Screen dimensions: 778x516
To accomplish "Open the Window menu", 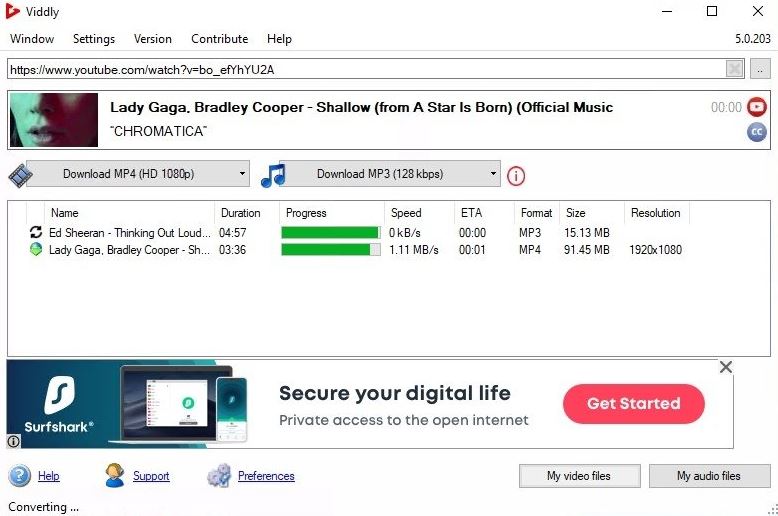I will tap(32, 39).
